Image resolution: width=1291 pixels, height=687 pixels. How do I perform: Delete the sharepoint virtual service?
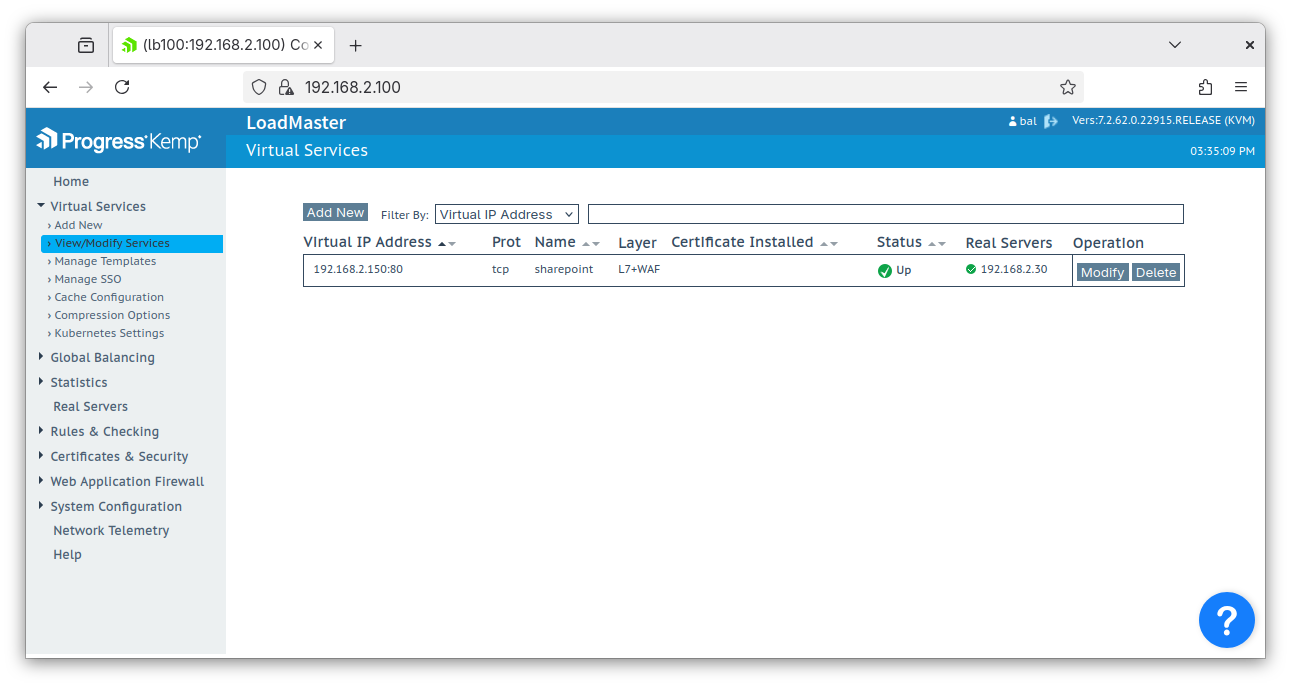[1156, 271]
